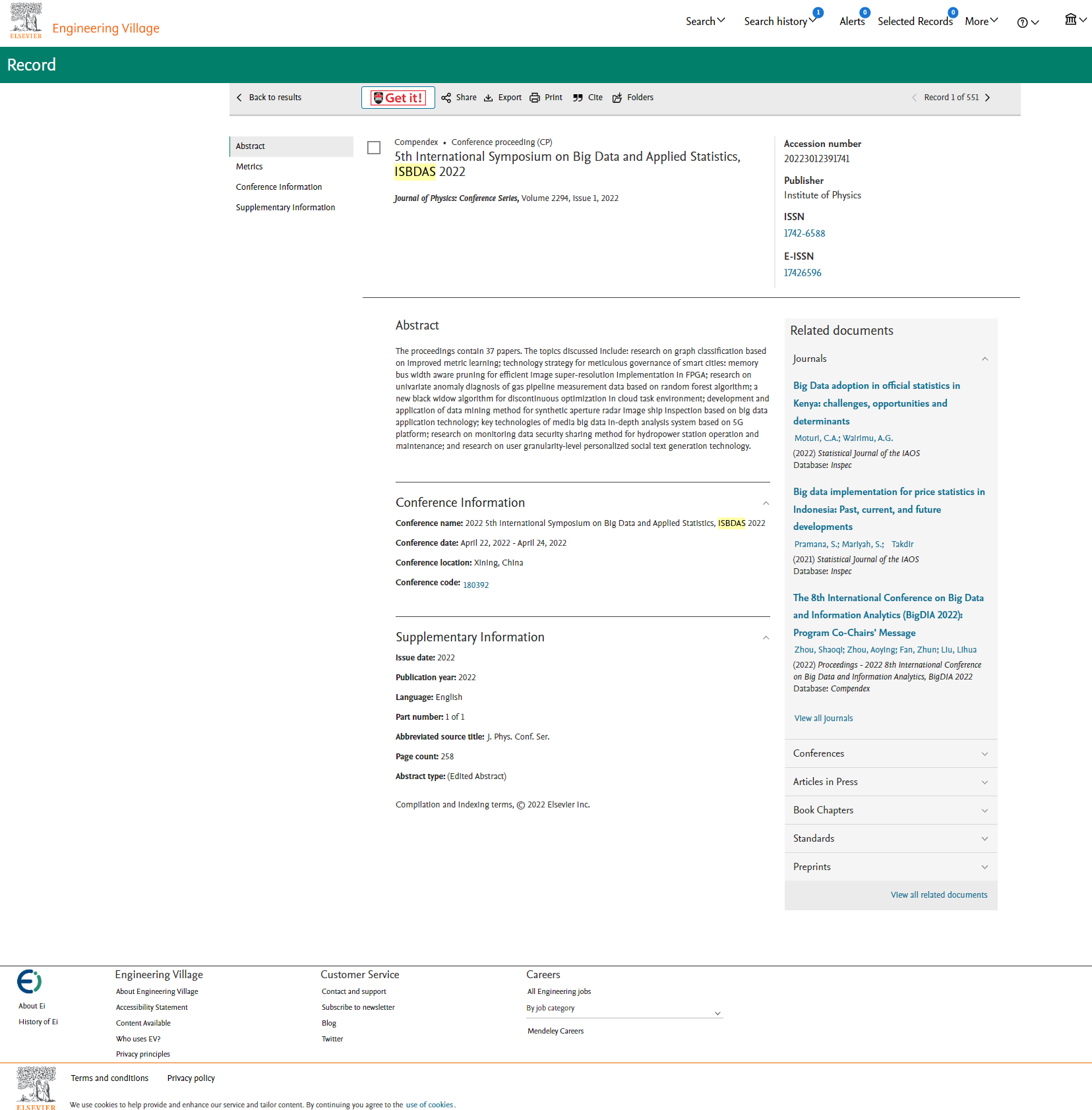1092x1110 pixels.
Task: Open Alerts in the top menu
Action: point(851,21)
